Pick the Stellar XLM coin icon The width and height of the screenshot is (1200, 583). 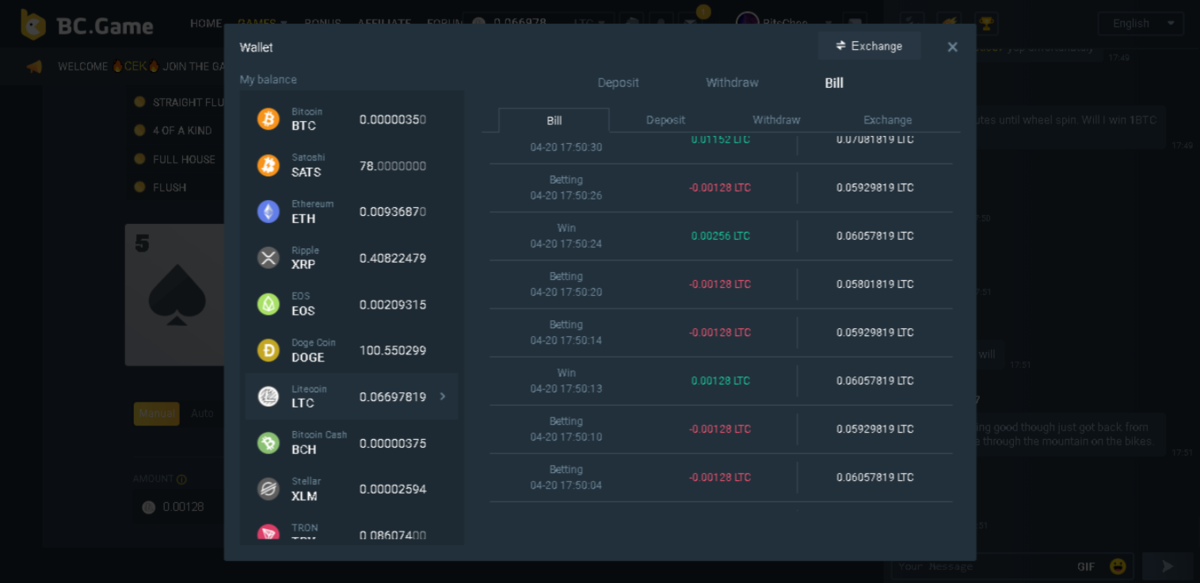(x=268, y=489)
